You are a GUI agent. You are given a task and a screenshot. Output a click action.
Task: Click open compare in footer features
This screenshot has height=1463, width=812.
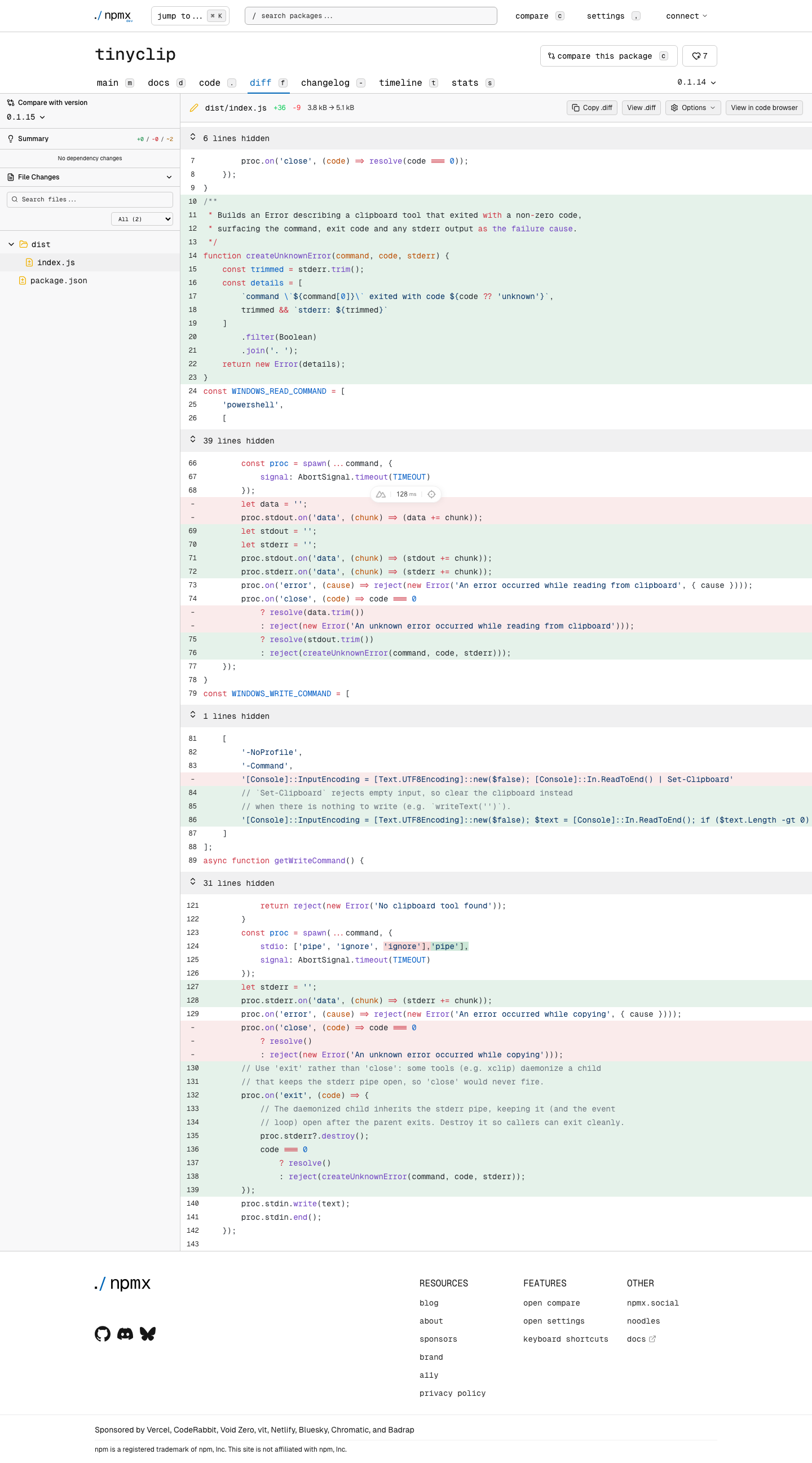pos(551,1303)
